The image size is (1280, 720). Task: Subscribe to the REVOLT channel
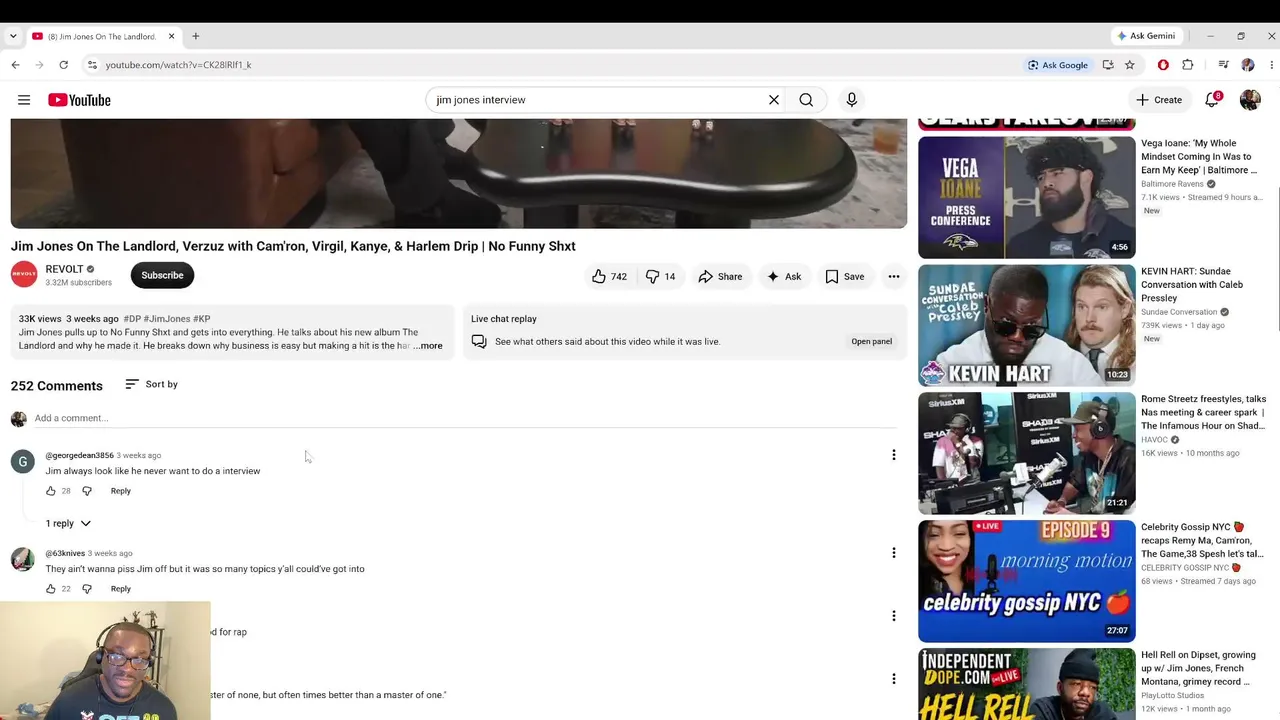[162, 275]
